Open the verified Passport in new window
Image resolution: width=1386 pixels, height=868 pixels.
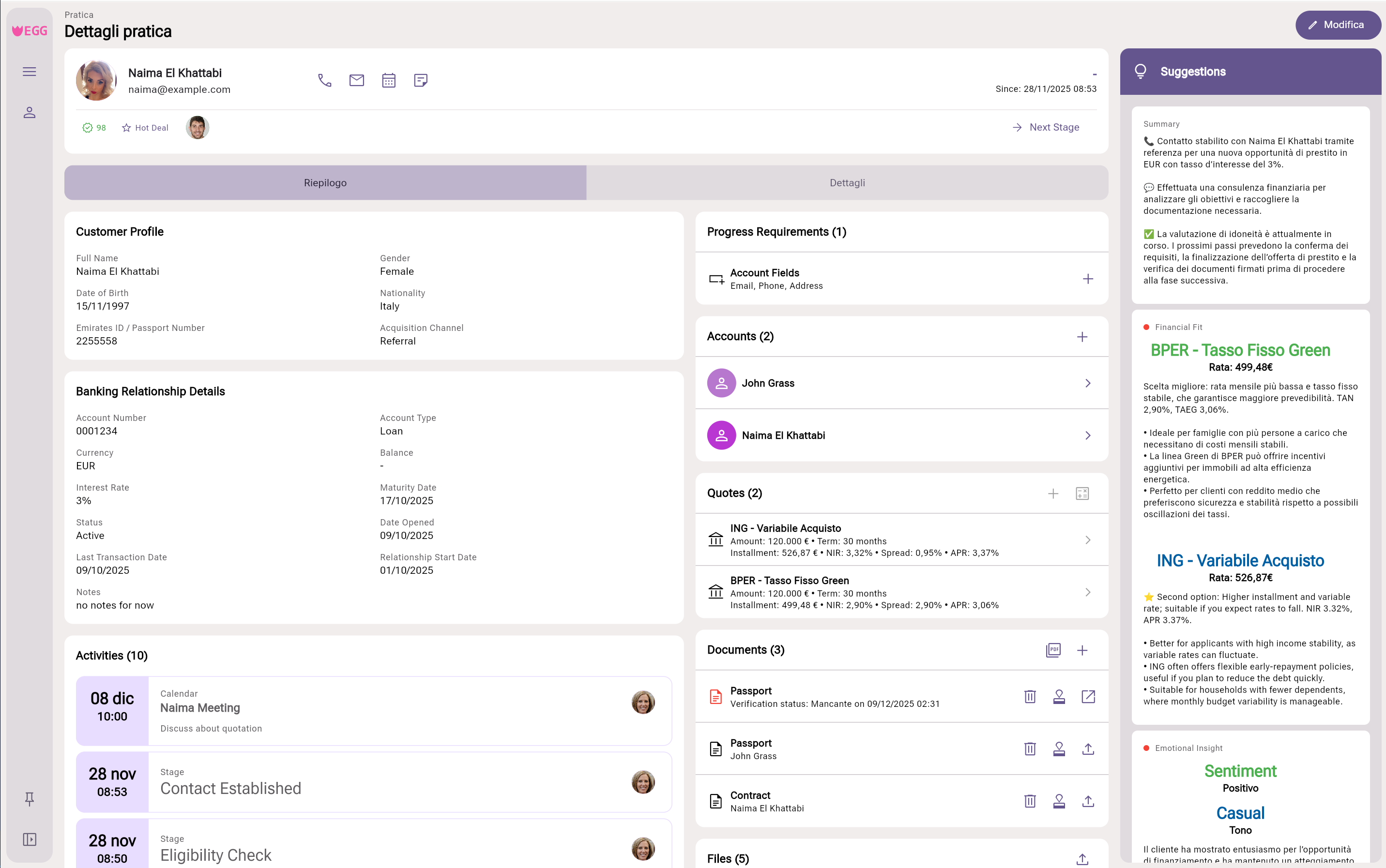[1088, 697]
